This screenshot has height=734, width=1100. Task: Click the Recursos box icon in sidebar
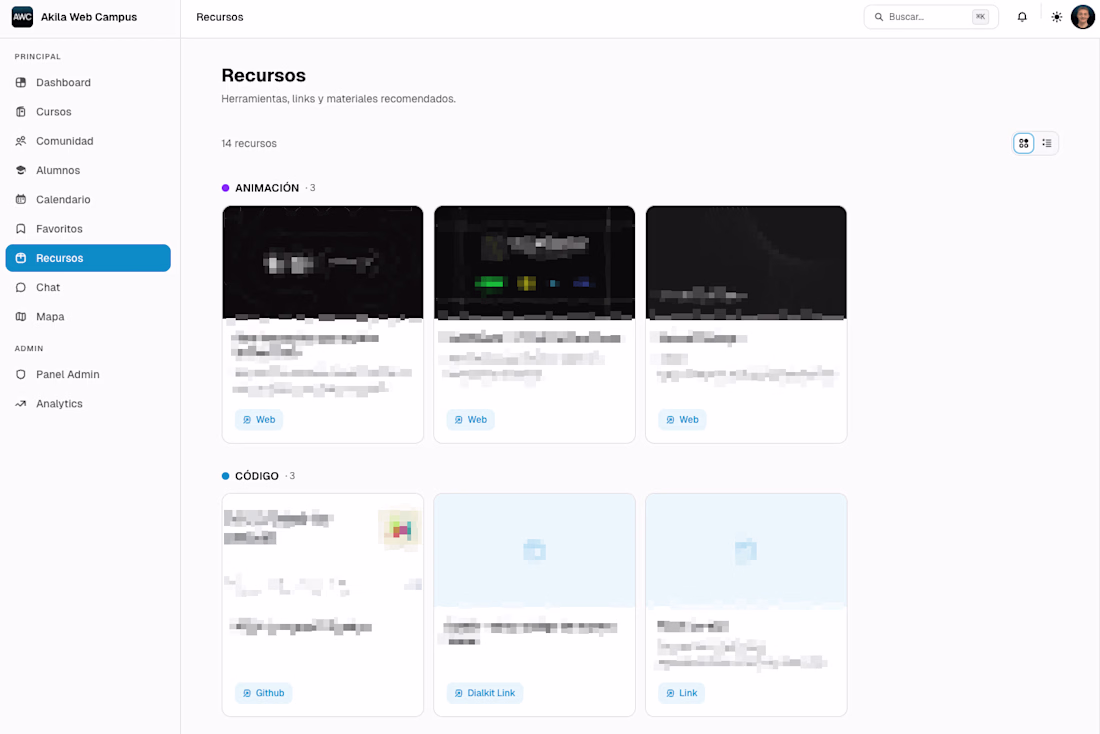pyautogui.click(x=21, y=258)
